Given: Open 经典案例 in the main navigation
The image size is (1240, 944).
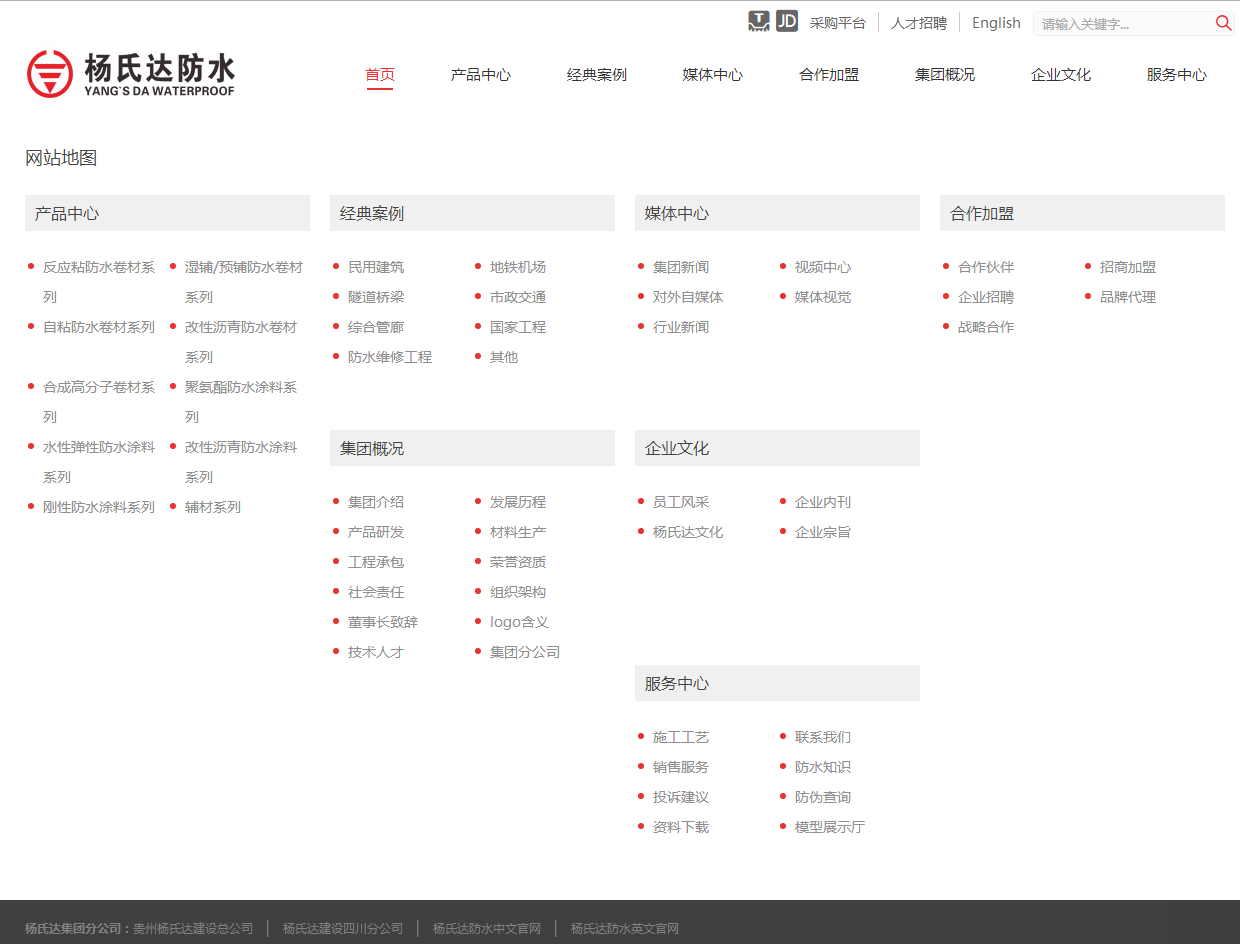Looking at the screenshot, I should pos(597,75).
